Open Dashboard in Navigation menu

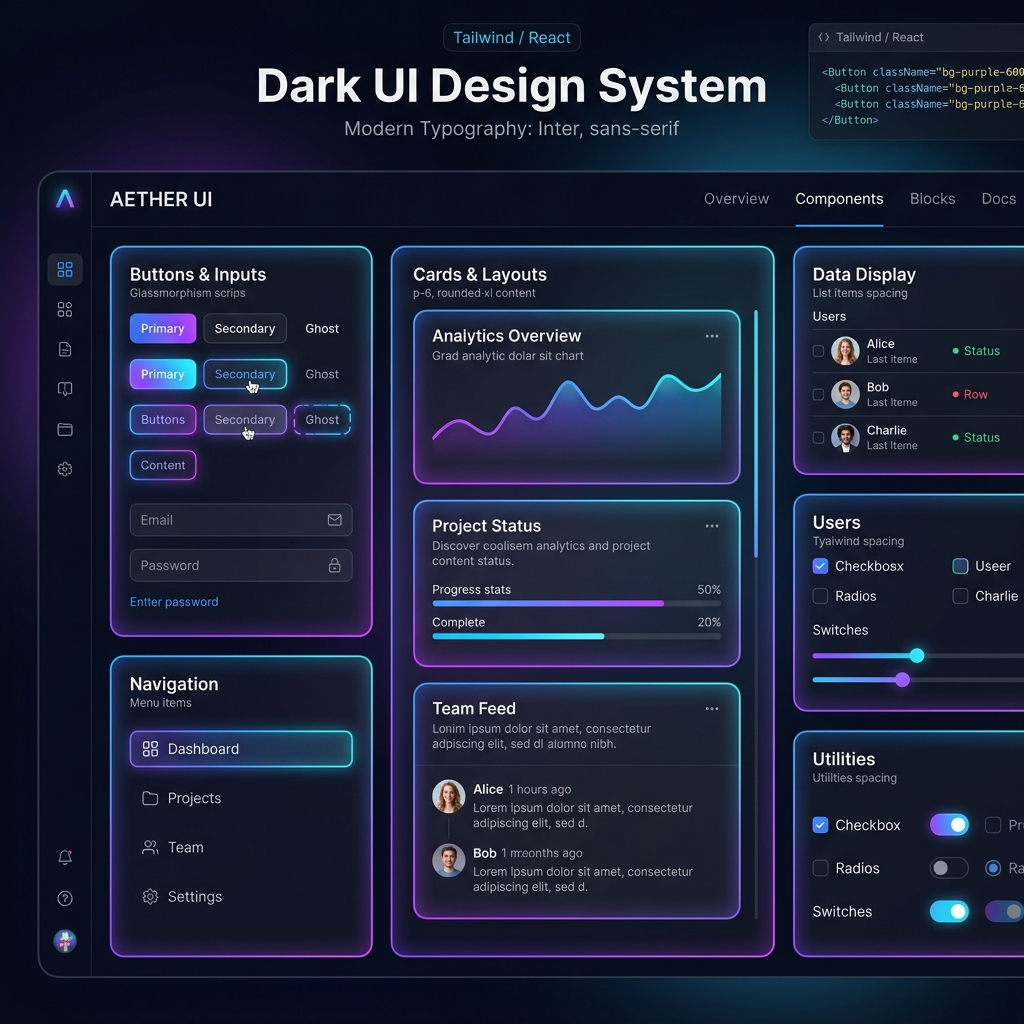point(241,748)
